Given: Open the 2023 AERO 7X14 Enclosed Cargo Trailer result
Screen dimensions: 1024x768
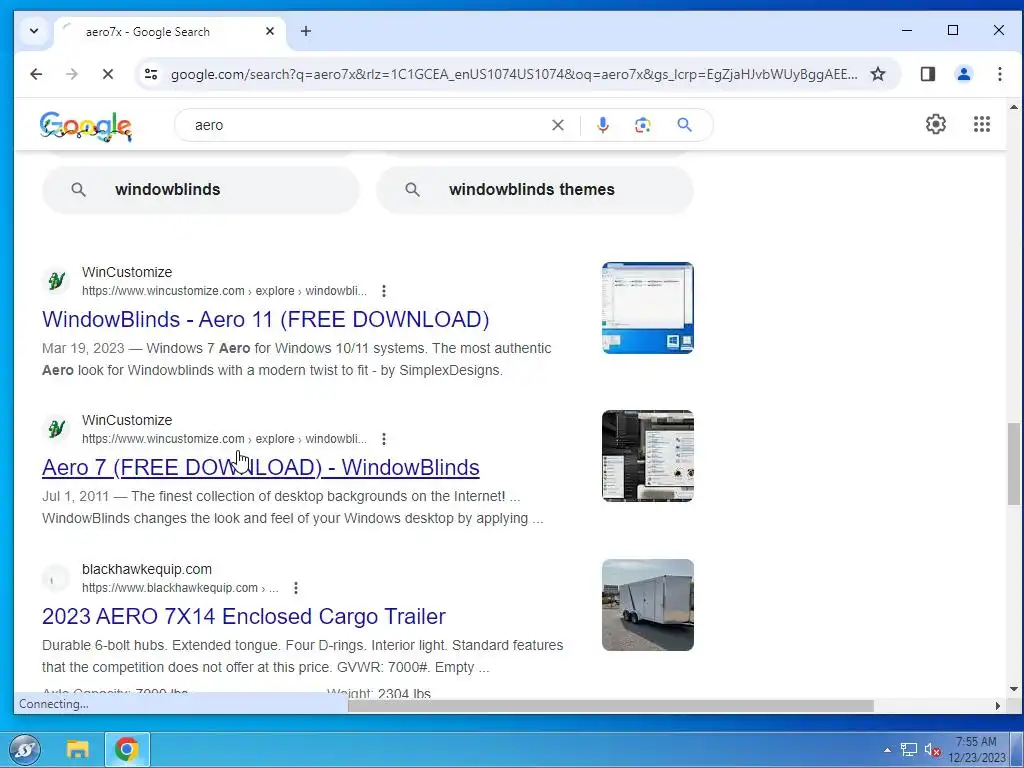Looking at the screenshot, I should click(244, 616).
